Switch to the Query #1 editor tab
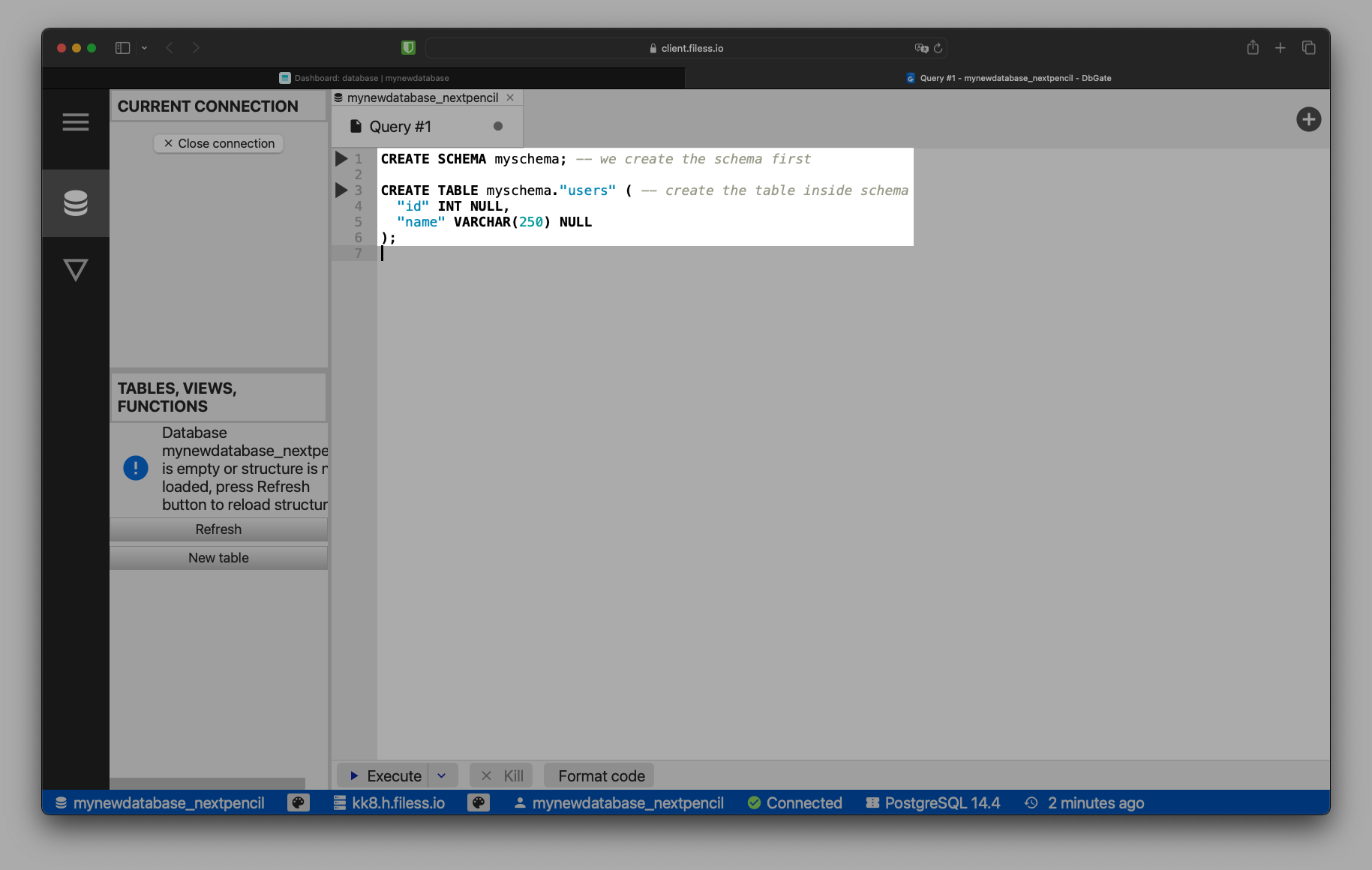 (x=400, y=127)
